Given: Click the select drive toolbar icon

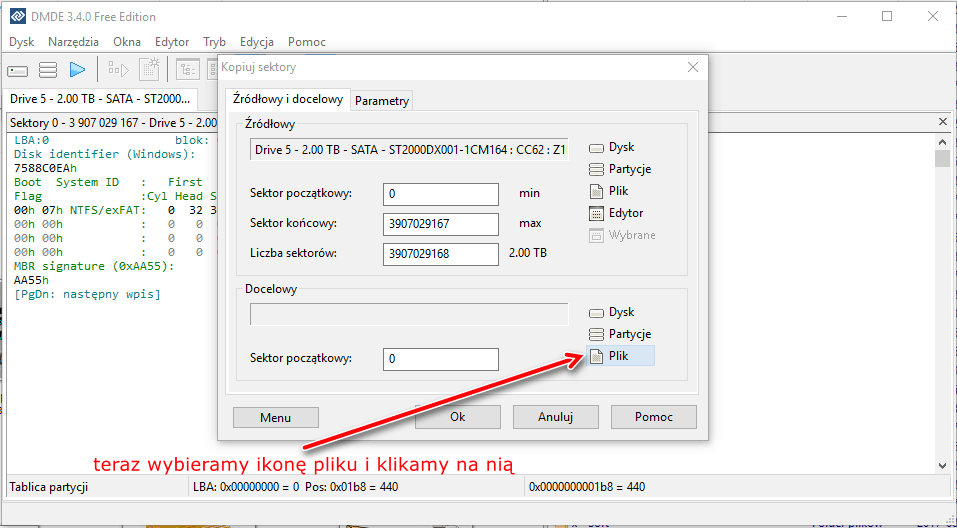Looking at the screenshot, I should 18,70.
